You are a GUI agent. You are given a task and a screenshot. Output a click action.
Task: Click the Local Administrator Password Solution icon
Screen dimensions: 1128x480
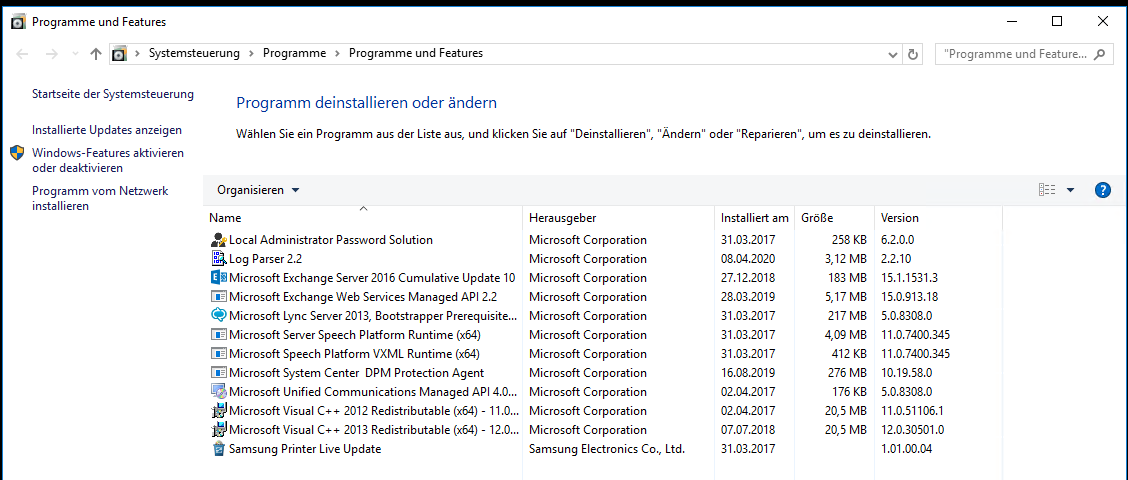[219, 240]
